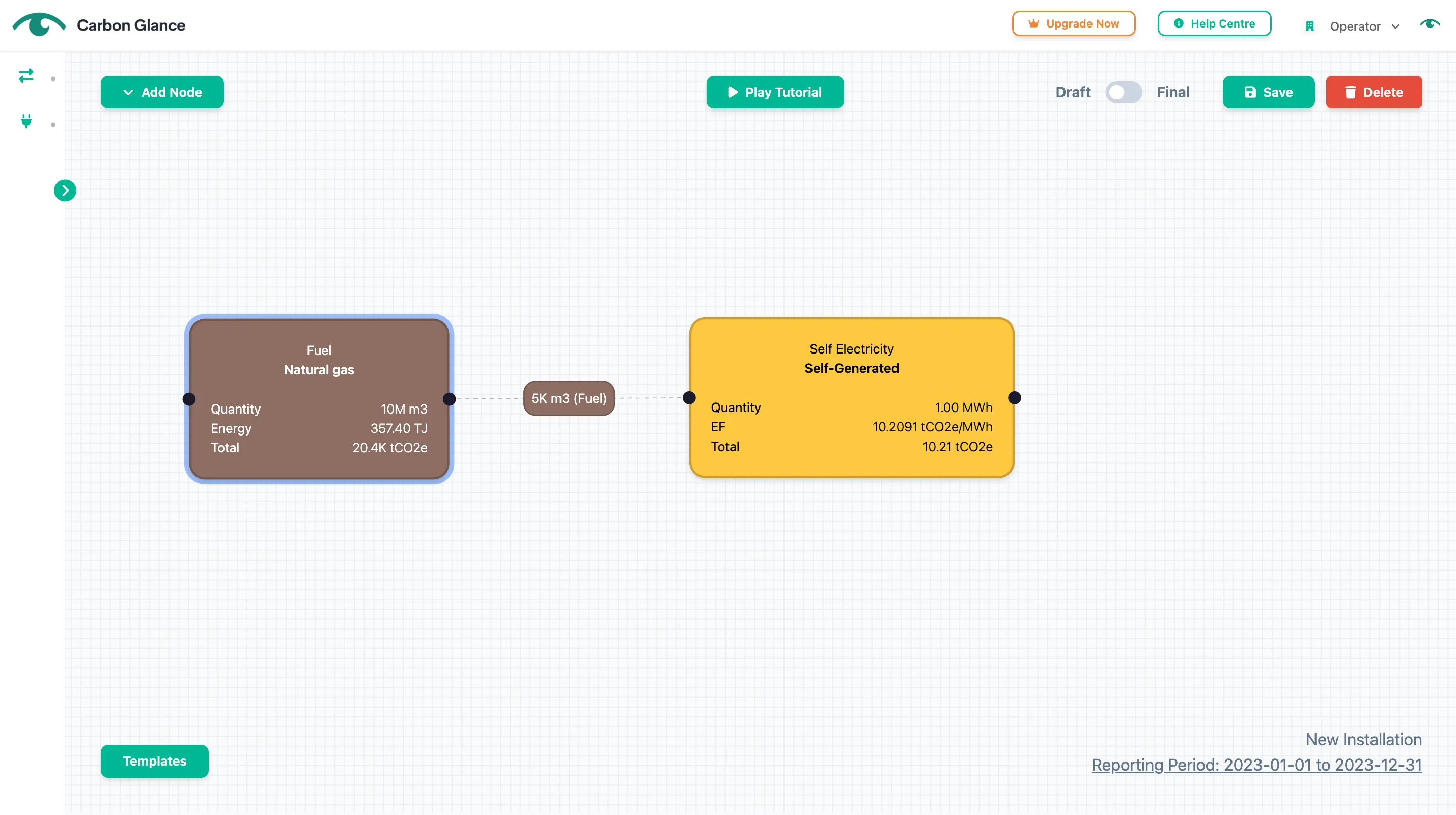
Task: Click the 20.4K tCO2e total value
Action: (x=390, y=448)
